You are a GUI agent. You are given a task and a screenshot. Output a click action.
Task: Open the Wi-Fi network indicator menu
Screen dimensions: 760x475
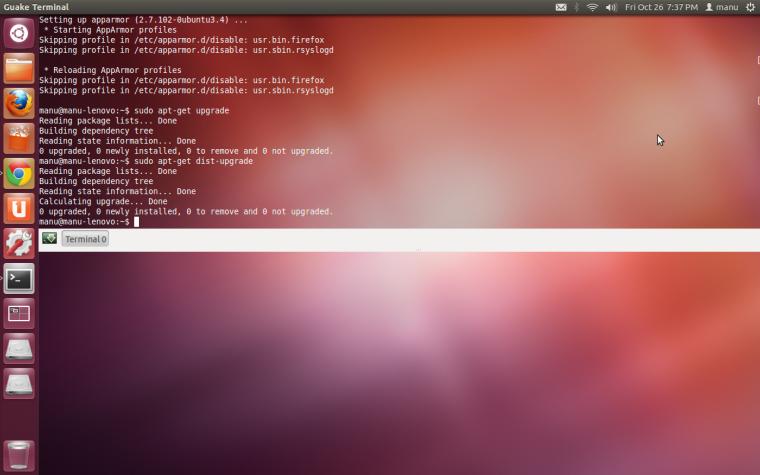[x=592, y=7]
